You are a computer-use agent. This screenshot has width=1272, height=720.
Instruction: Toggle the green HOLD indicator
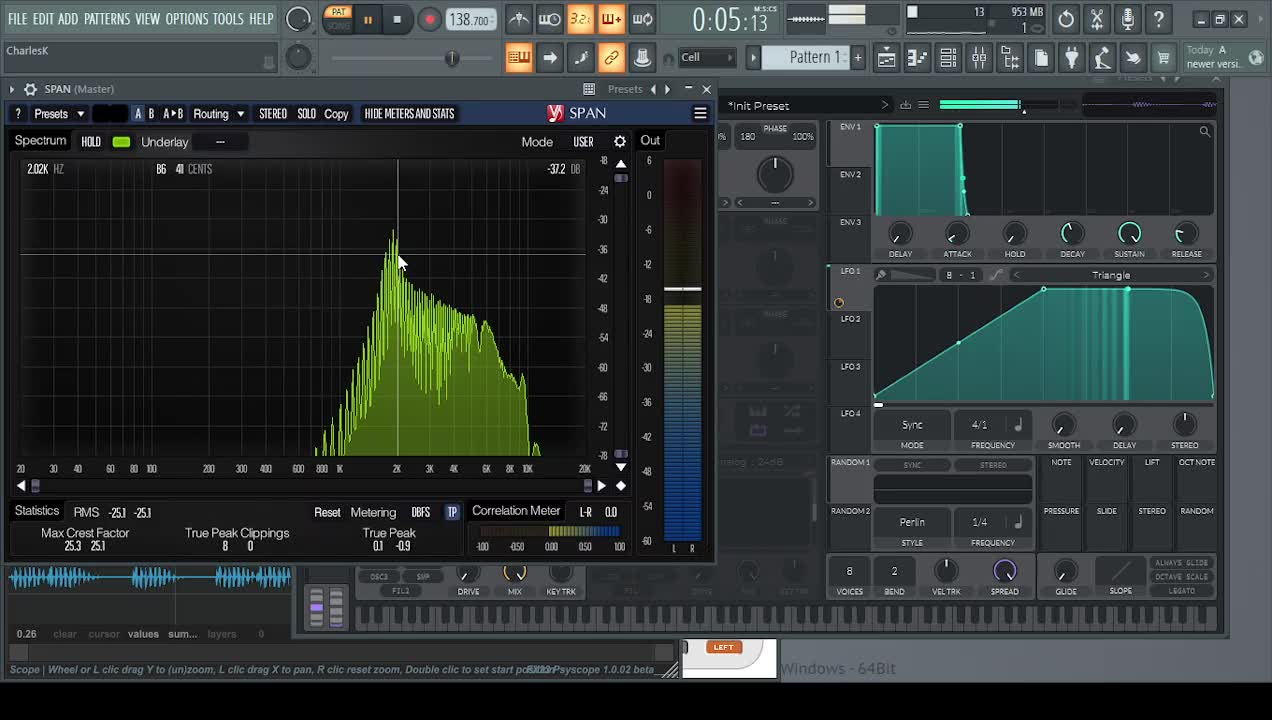(x=121, y=142)
